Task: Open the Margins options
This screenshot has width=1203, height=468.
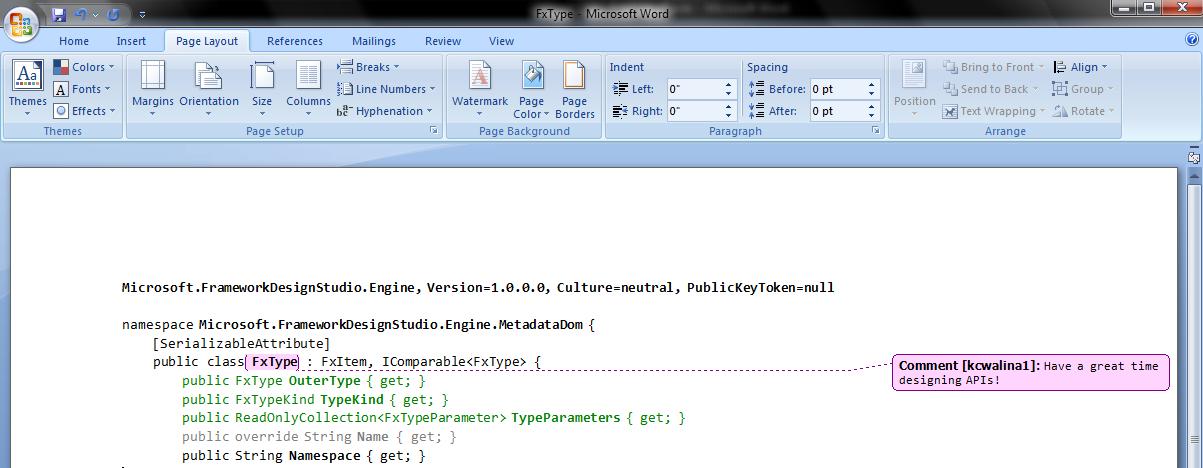Action: (x=153, y=86)
